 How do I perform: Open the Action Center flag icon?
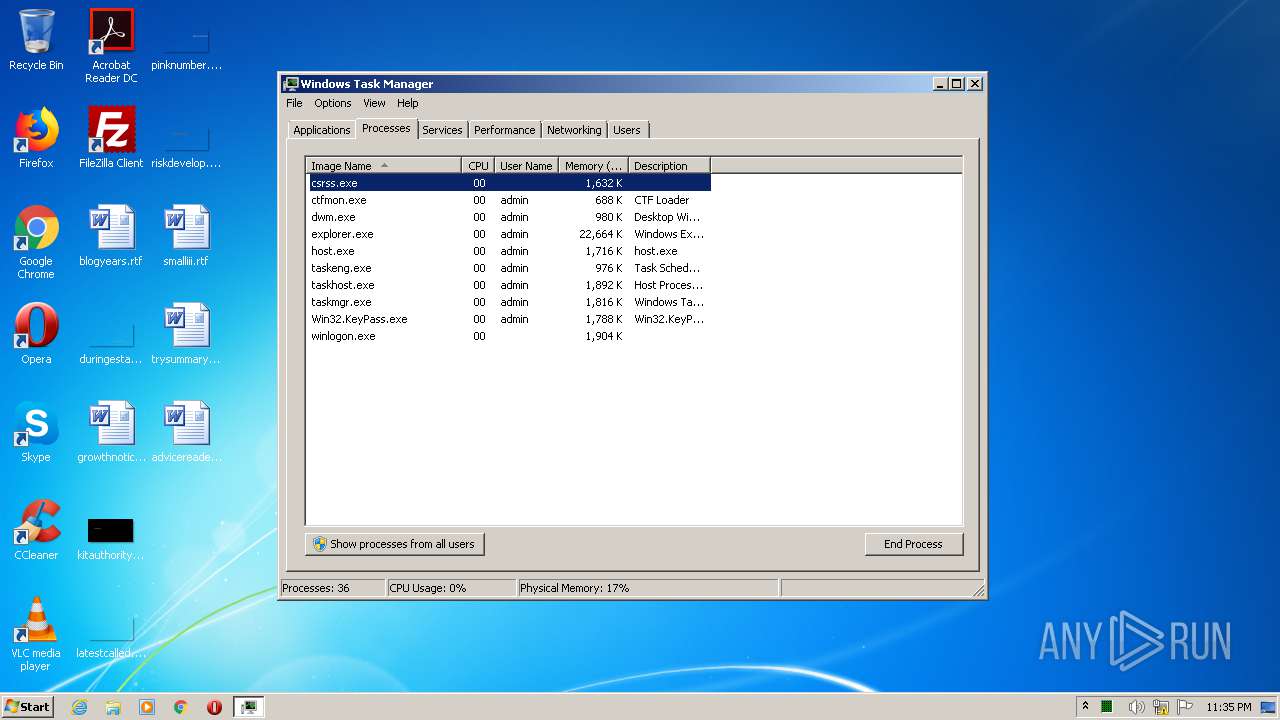[x=1185, y=707]
